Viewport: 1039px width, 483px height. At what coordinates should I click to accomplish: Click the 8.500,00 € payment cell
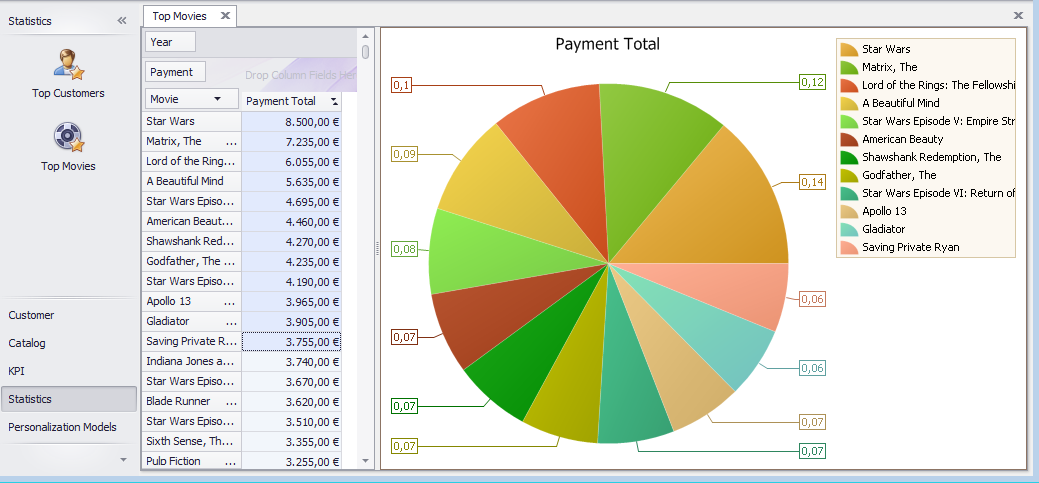292,122
